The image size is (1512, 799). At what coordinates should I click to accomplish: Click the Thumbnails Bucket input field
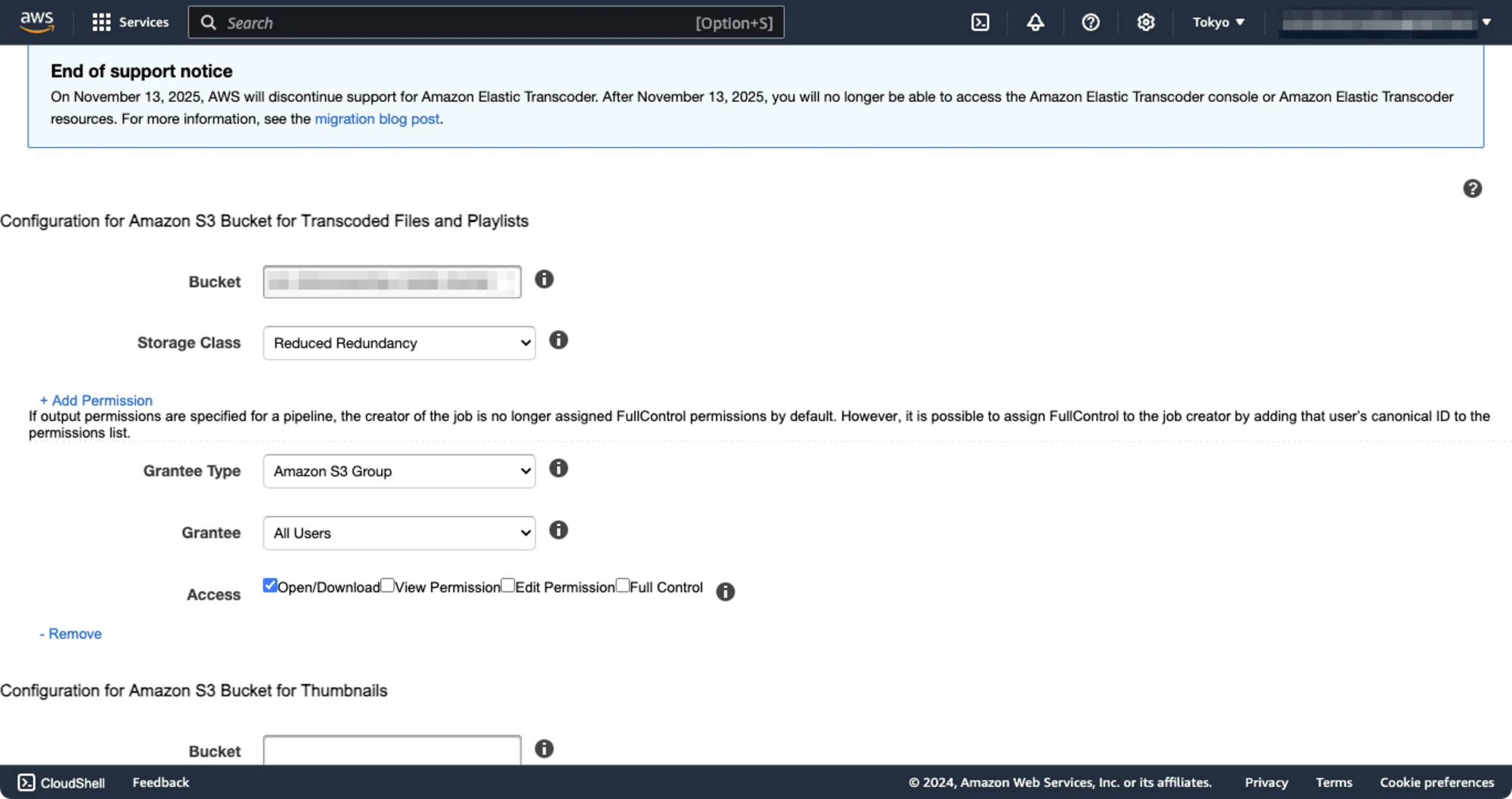click(x=392, y=750)
